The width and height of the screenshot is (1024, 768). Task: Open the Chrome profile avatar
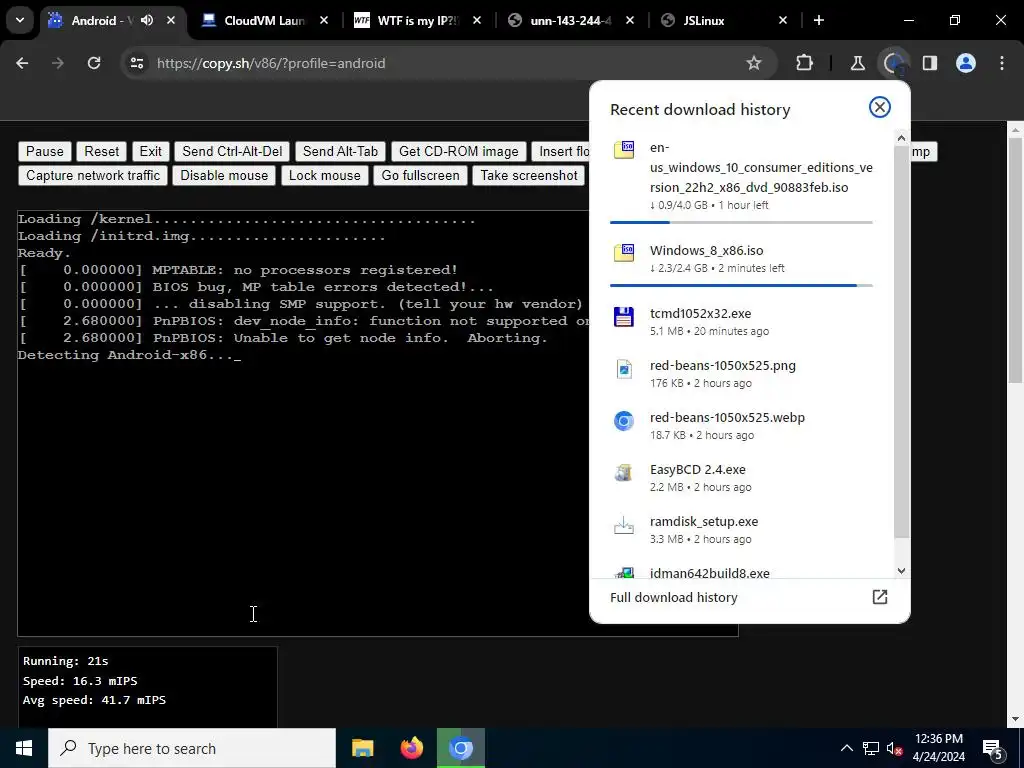point(966,63)
